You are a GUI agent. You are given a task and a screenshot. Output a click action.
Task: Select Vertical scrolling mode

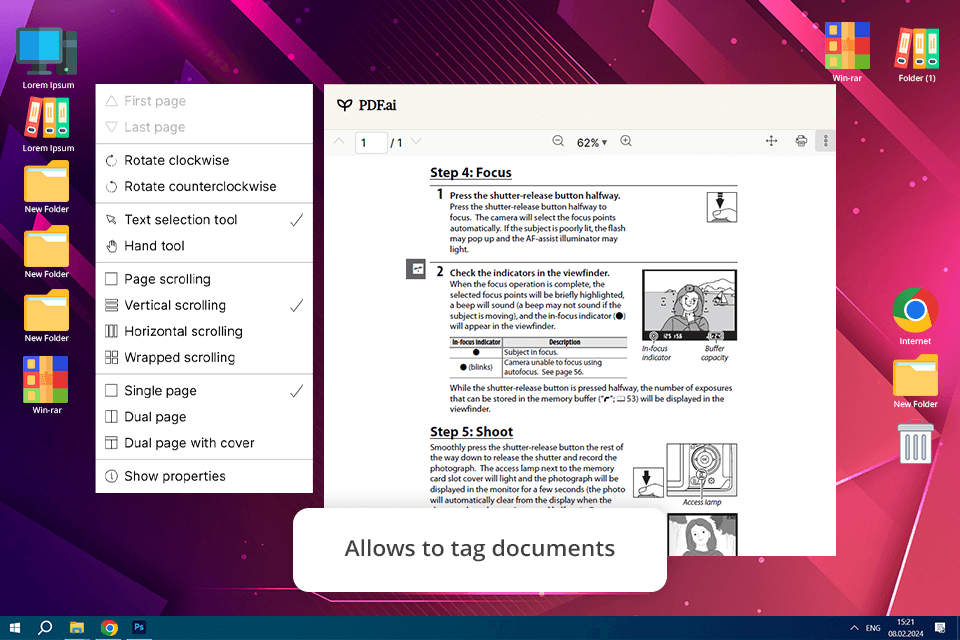click(x=204, y=306)
